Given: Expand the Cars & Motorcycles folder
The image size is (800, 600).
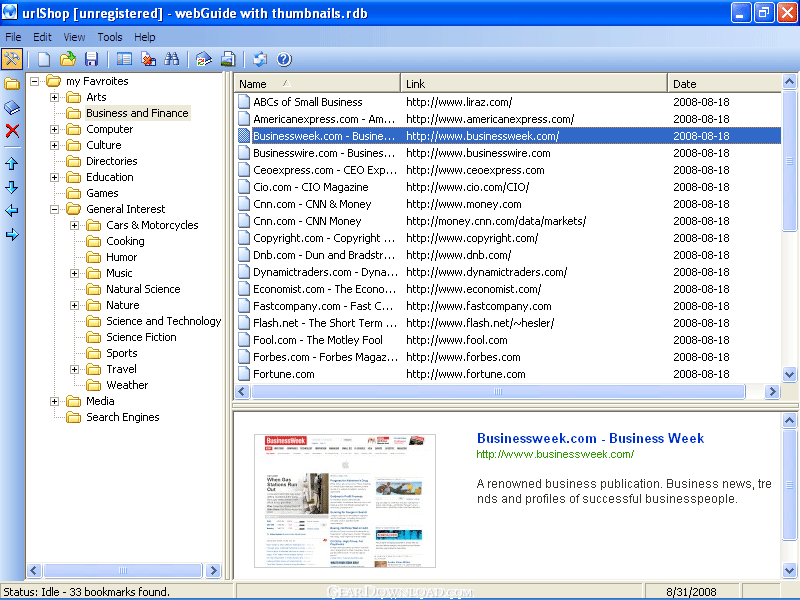Looking at the screenshot, I should (74, 225).
